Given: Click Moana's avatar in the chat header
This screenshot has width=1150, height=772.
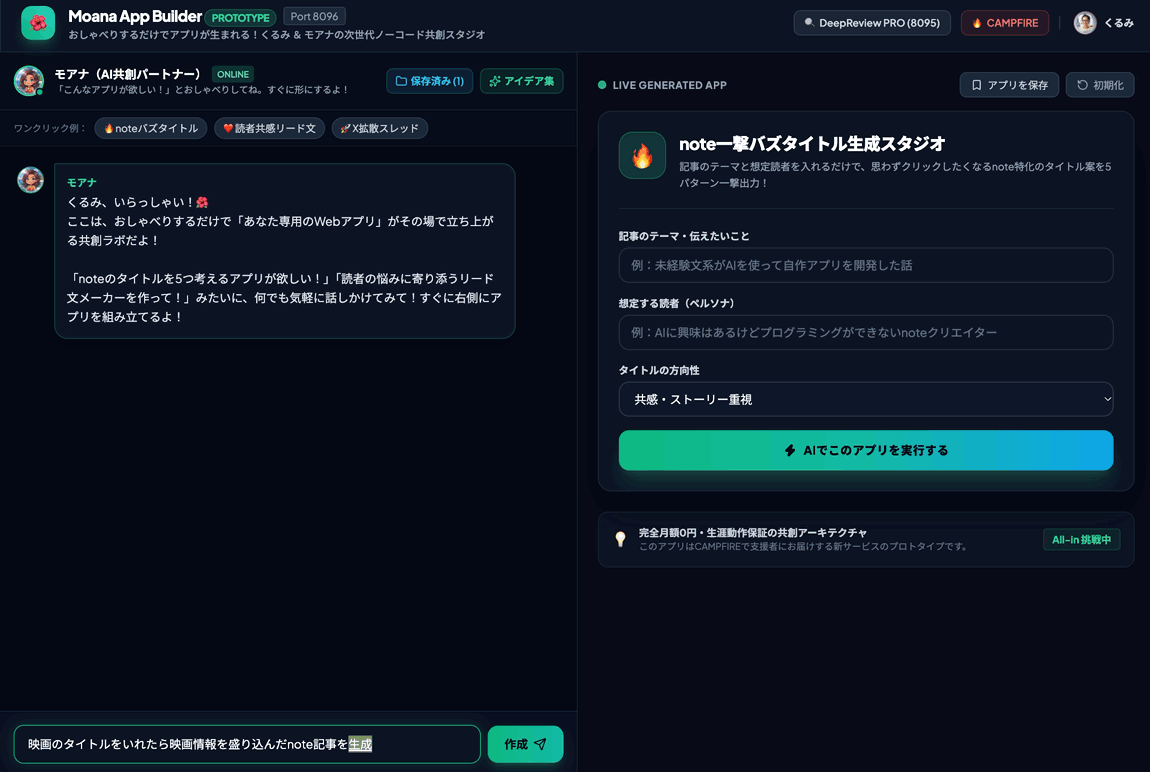Looking at the screenshot, I should [29, 81].
